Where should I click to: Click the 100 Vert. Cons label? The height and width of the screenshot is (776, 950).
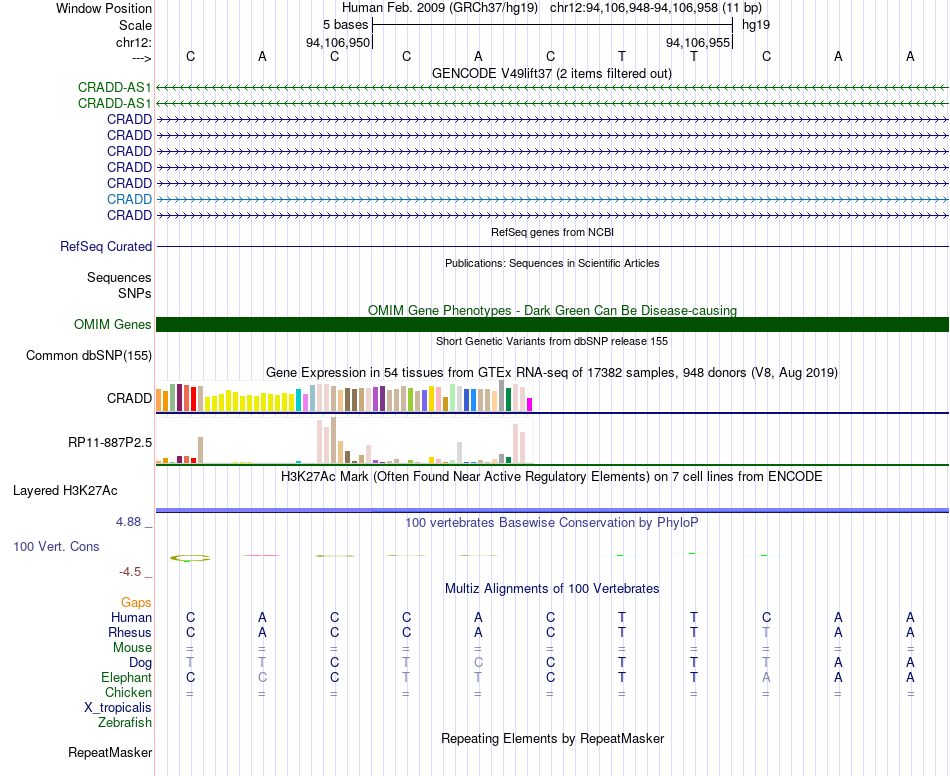(56, 546)
